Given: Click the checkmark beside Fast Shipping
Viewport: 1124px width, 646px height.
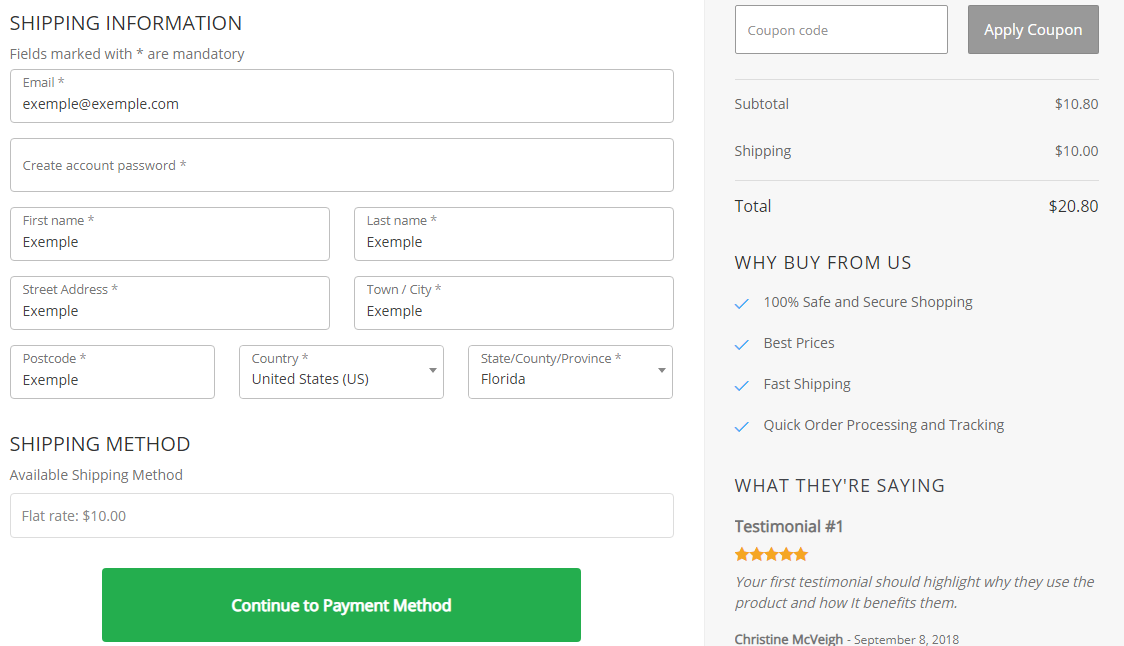Looking at the screenshot, I should tap(742, 384).
